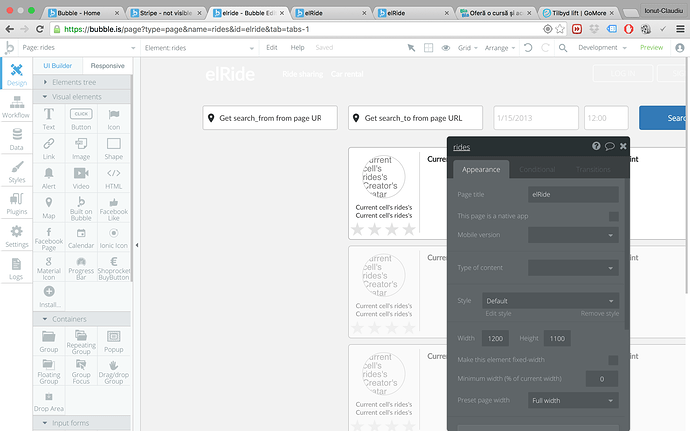Click the Height value field

(x=557, y=339)
